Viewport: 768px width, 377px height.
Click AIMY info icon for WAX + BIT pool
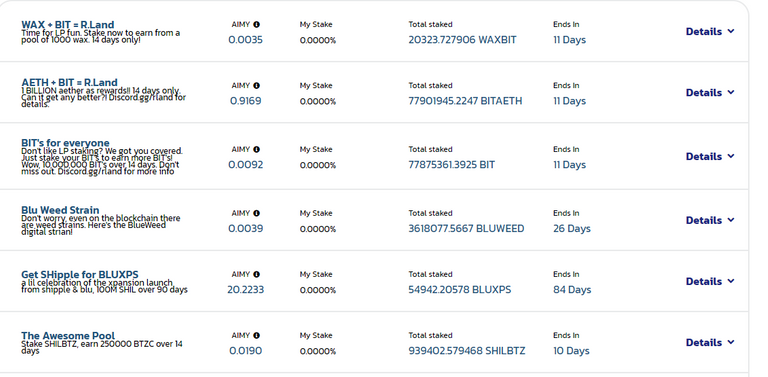point(257,24)
